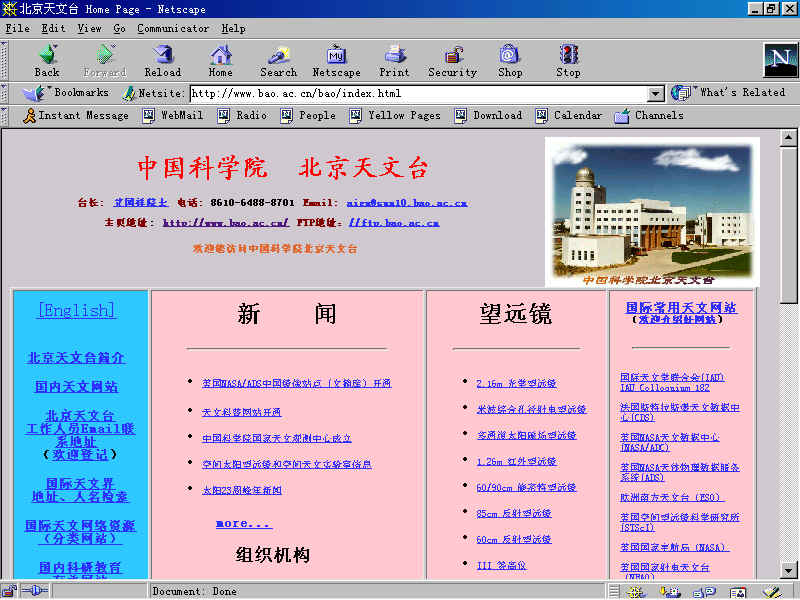Viewport: 800px width, 600px height.
Task: Open the Edit menu
Action: click(x=54, y=29)
